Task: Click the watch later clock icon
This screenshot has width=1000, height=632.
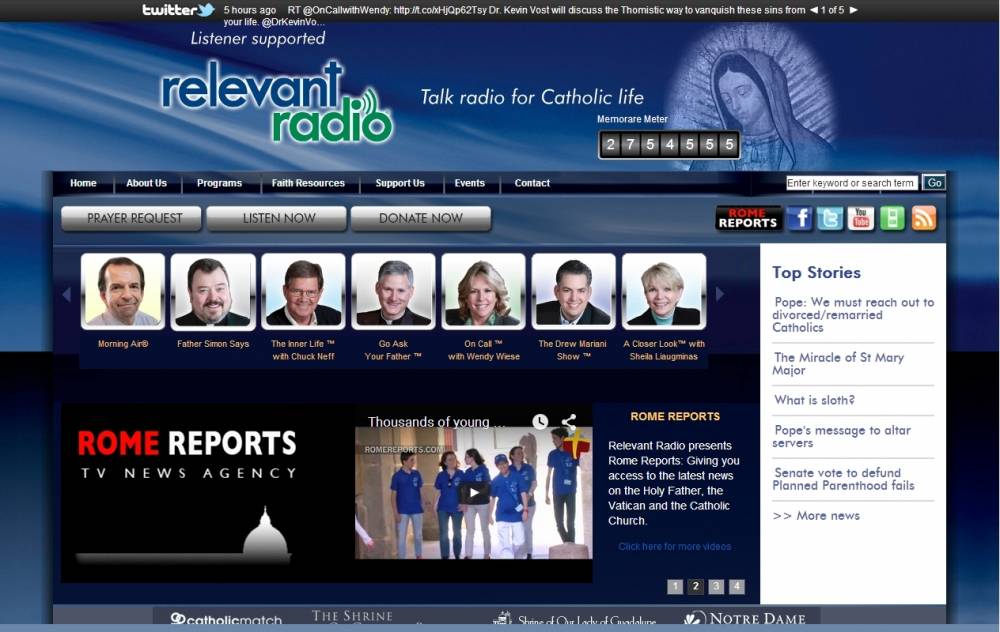Action: tap(540, 422)
